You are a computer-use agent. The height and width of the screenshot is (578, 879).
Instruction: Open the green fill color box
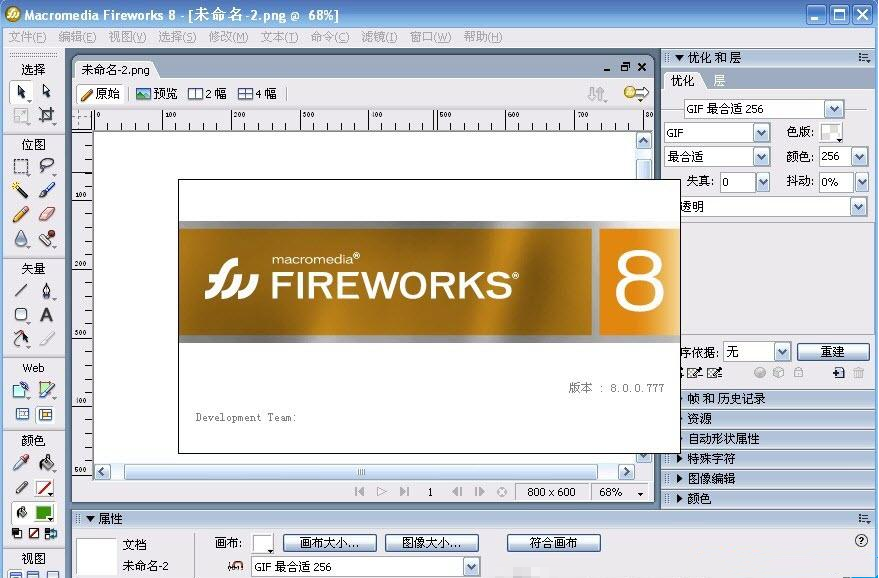point(44,512)
